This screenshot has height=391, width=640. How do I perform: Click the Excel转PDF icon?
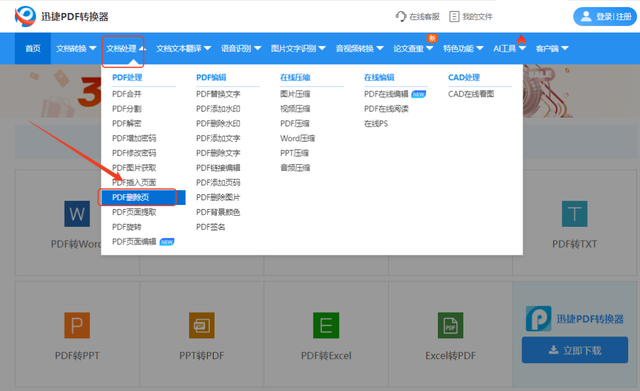point(450,325)
